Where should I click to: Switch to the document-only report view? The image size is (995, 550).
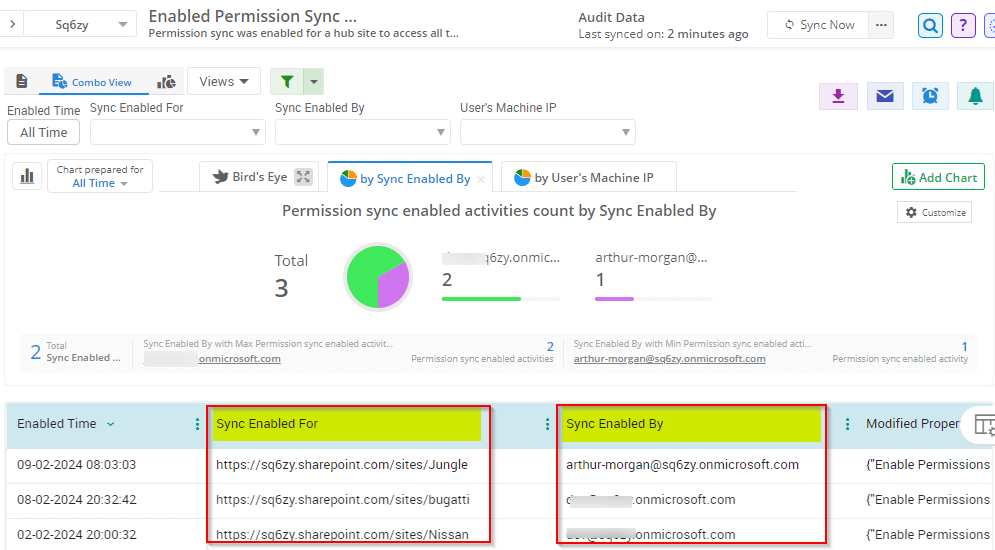point(22,82)
